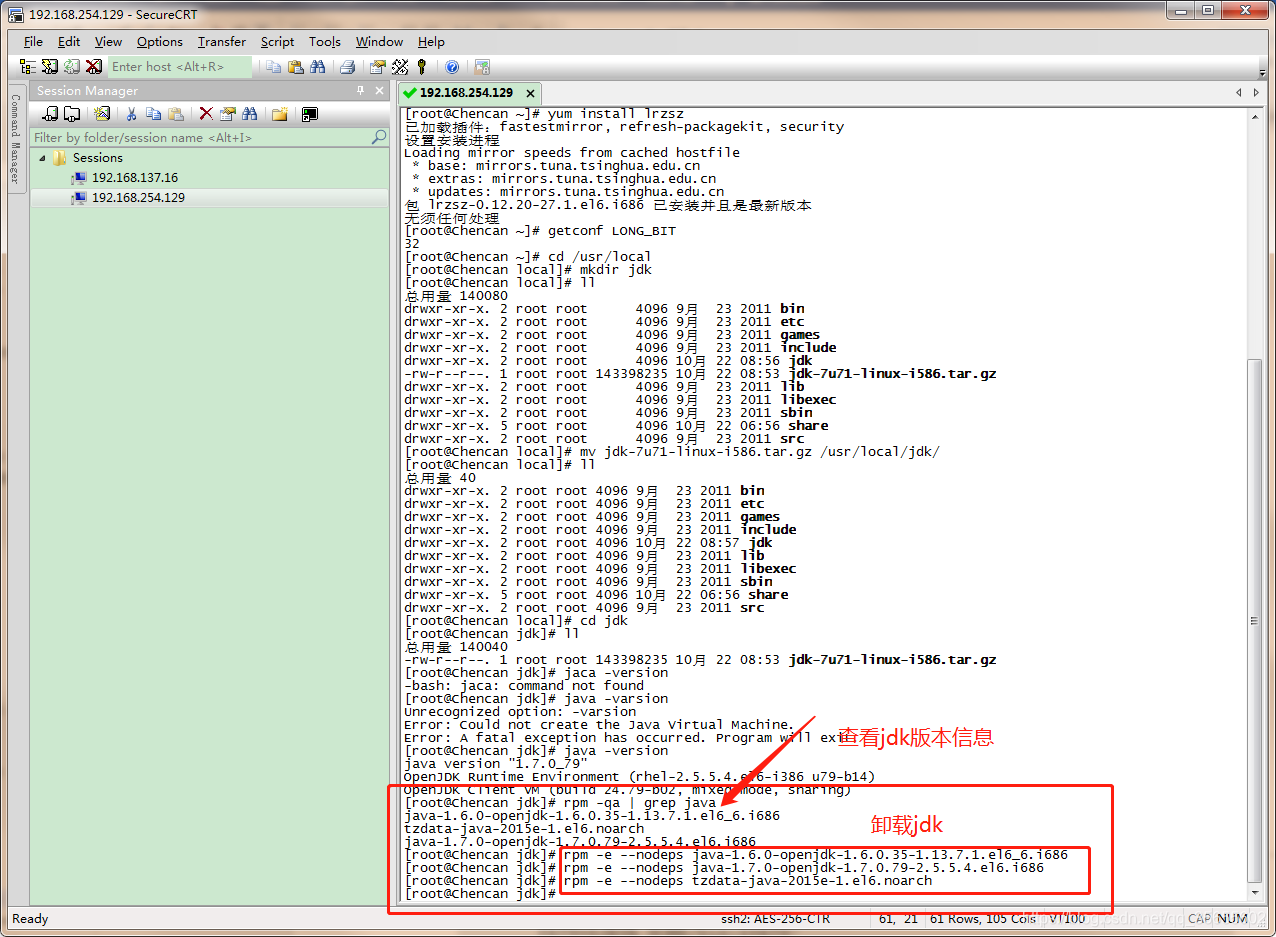The image size is (1276, 937).
Task: Copy session in Session Manager toolbar
Action: [x=153, y=114]
